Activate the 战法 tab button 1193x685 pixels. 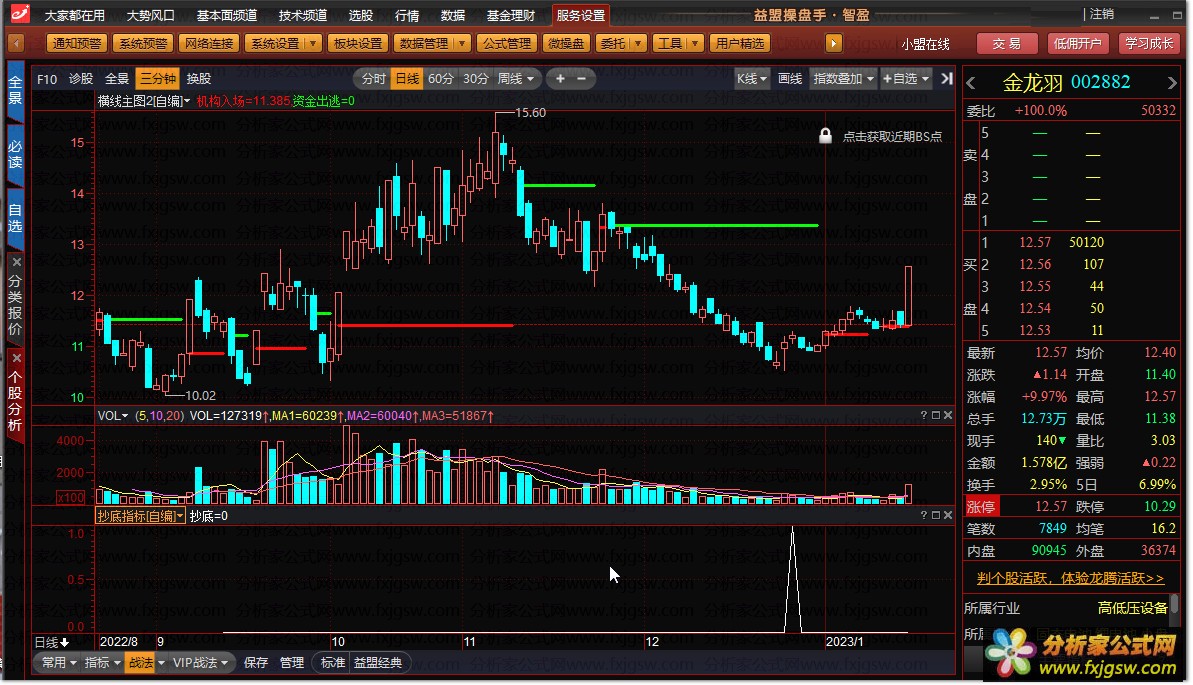[141, 662]
